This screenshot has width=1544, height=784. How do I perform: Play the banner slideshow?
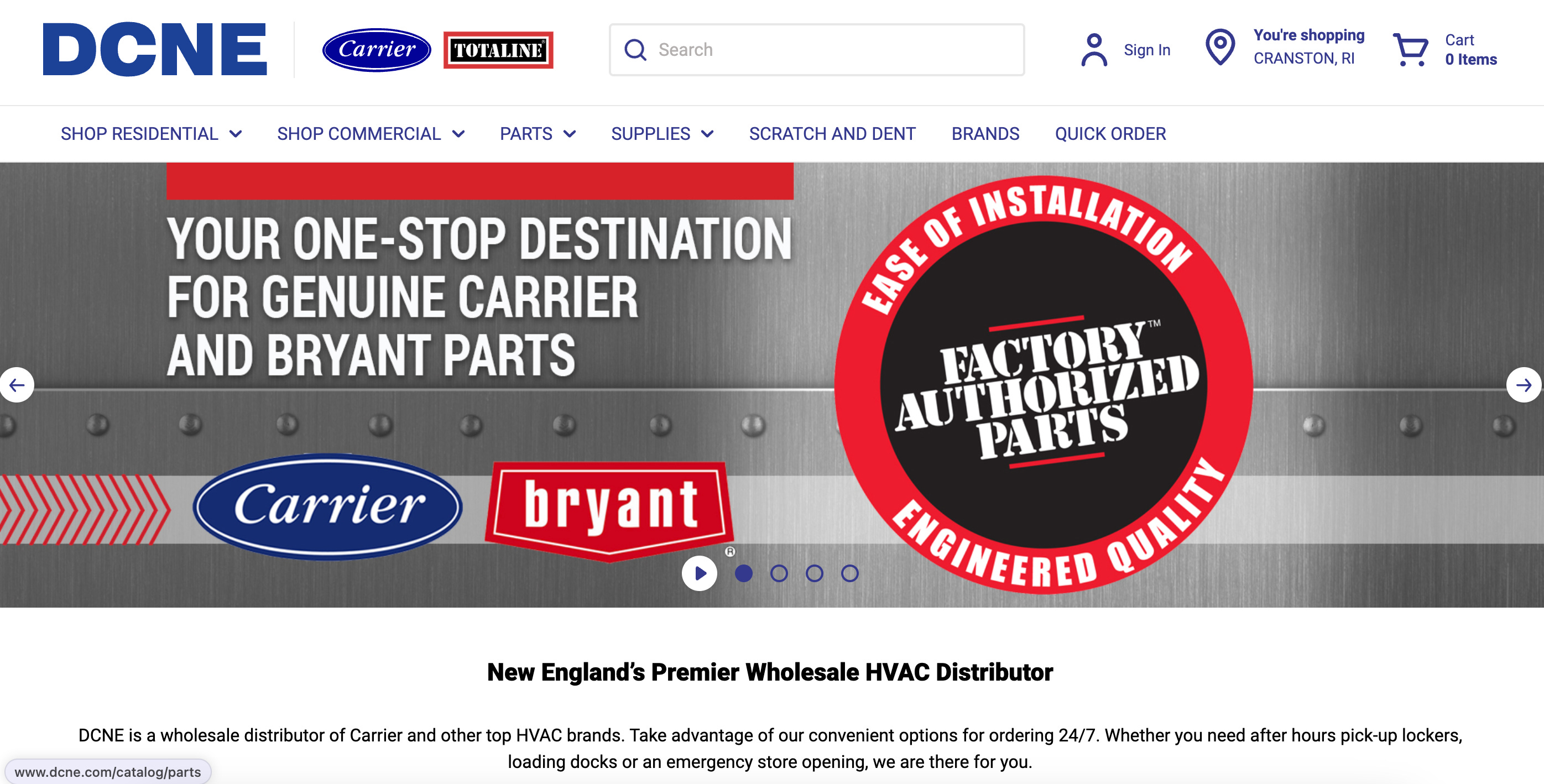(700, 573)
